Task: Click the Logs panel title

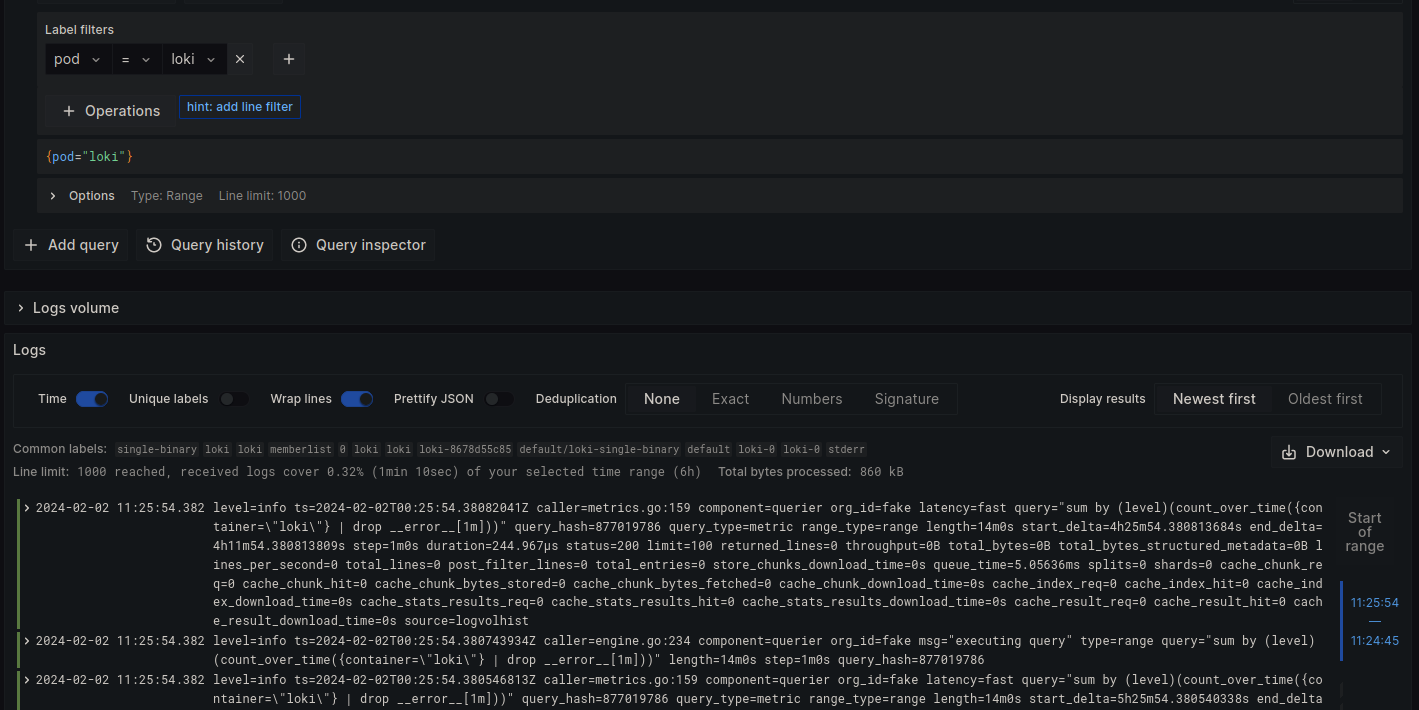Action: [x=30, y=350]
